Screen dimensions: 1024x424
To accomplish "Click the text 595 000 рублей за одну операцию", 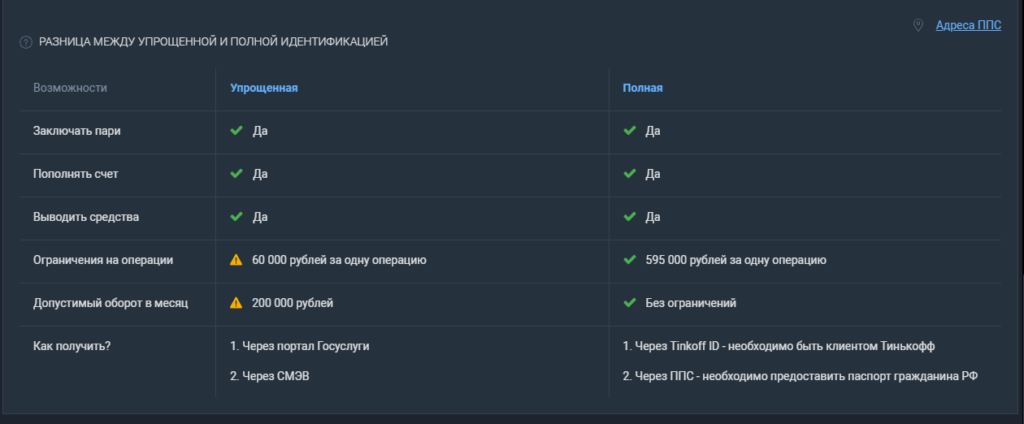I will click(x=736, y=260).
